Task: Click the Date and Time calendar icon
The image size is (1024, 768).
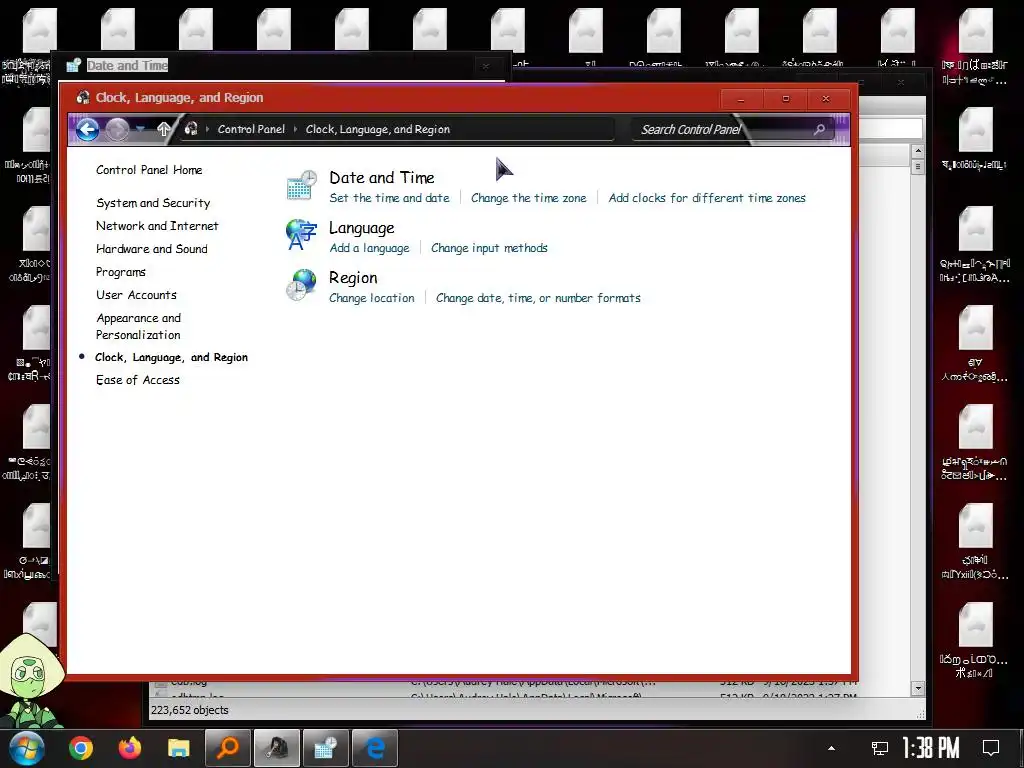Action: tap(302, 185)
